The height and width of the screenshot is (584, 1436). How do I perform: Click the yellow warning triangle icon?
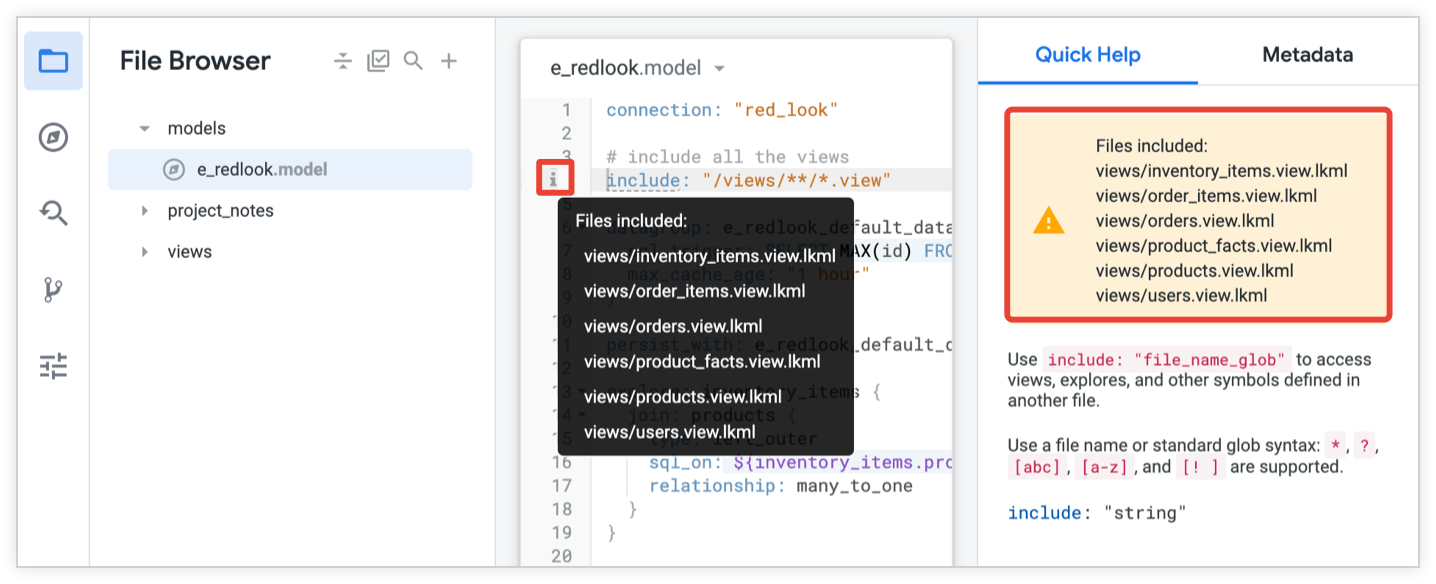point(1048,221)
